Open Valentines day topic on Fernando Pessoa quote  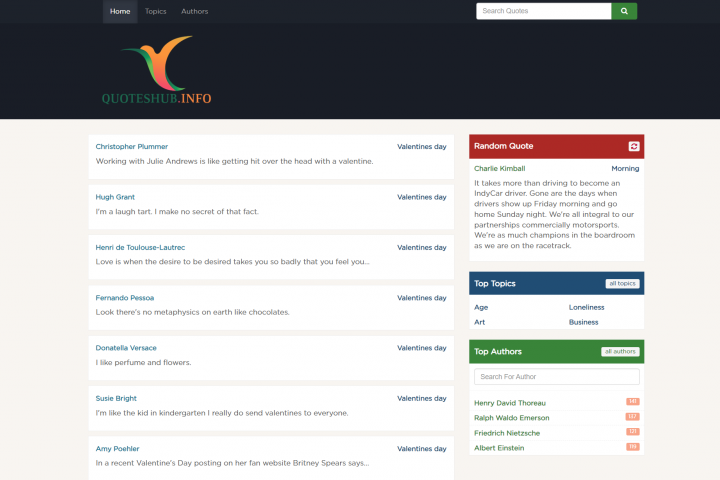pos(422,298)
